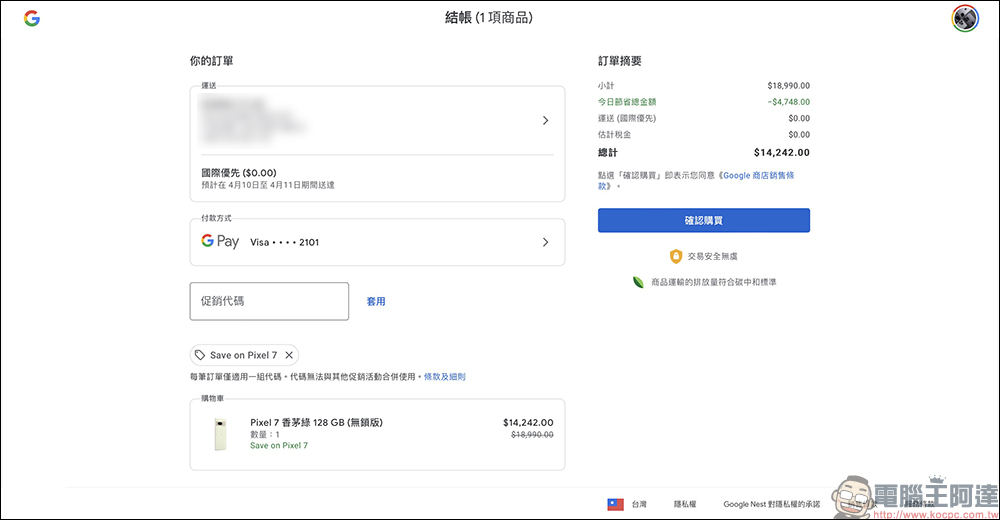
Task: Open Google 商店銷售條款 link
Action: pos(758,175)
